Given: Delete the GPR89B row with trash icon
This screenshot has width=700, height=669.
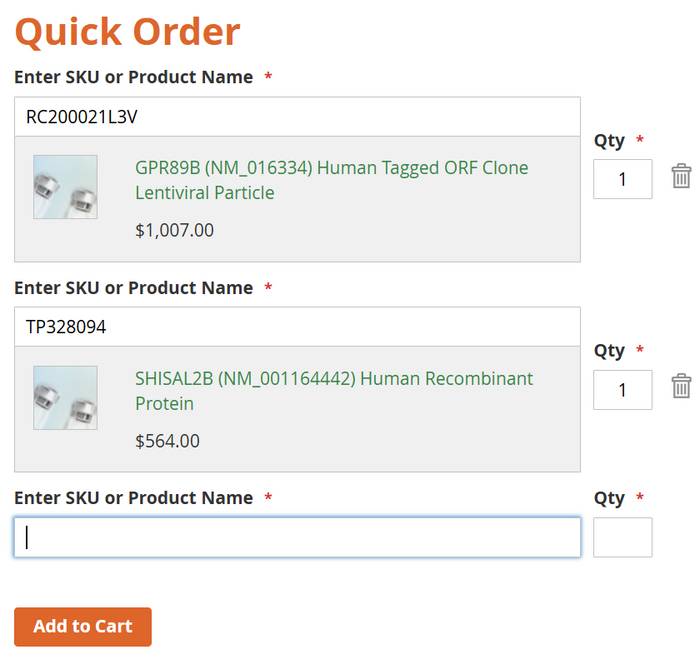Looking at the screenshot, I should coord(681,176).
